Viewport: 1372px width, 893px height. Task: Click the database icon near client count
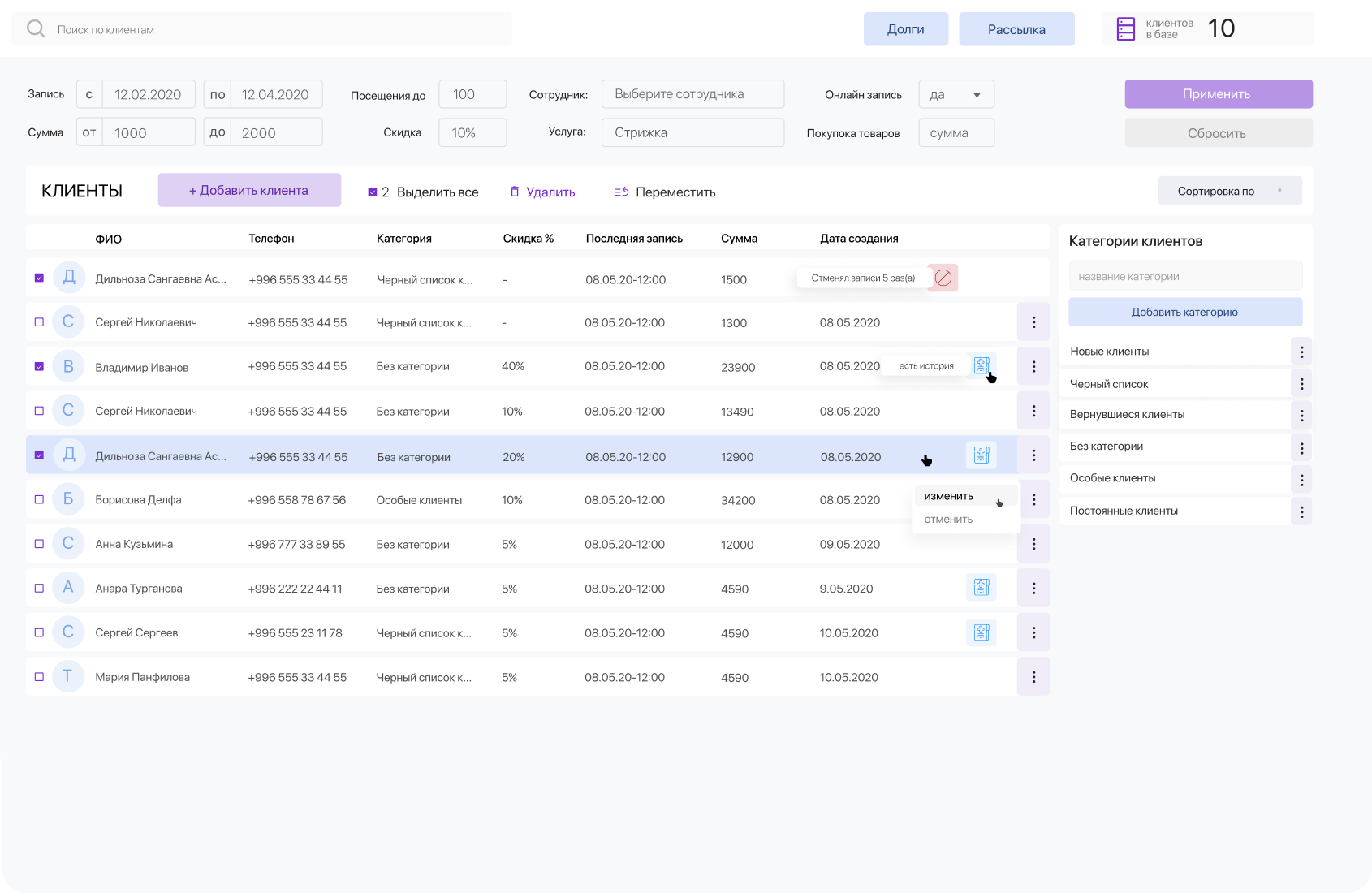pyautogui.click(x=1126, y=29)
